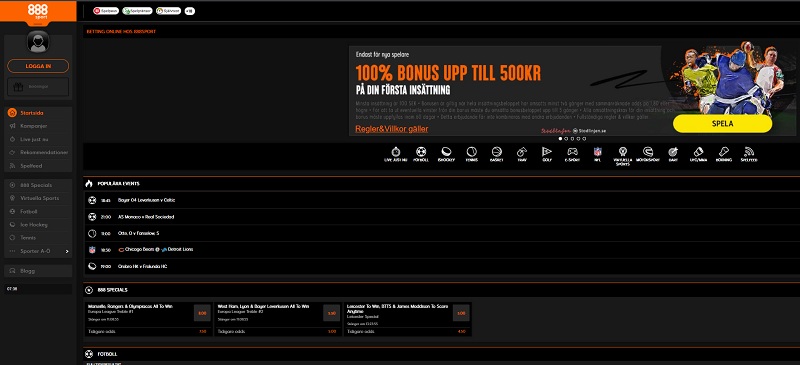This screenshot has height=365, width=800.
Task: Select odds for West Ham, Lyon & Leverkusen
Action: (332, 313)
